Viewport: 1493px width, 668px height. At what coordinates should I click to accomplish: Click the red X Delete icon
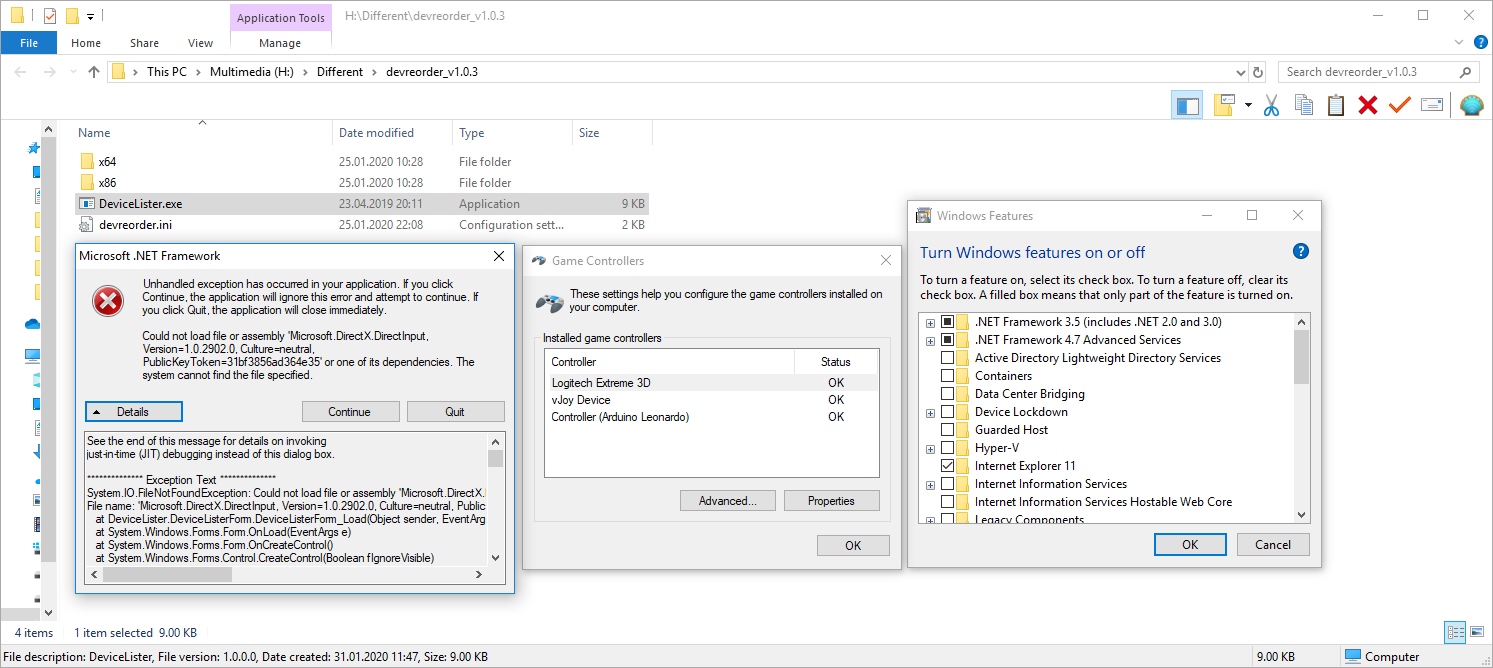click(x=1367, y=105)
